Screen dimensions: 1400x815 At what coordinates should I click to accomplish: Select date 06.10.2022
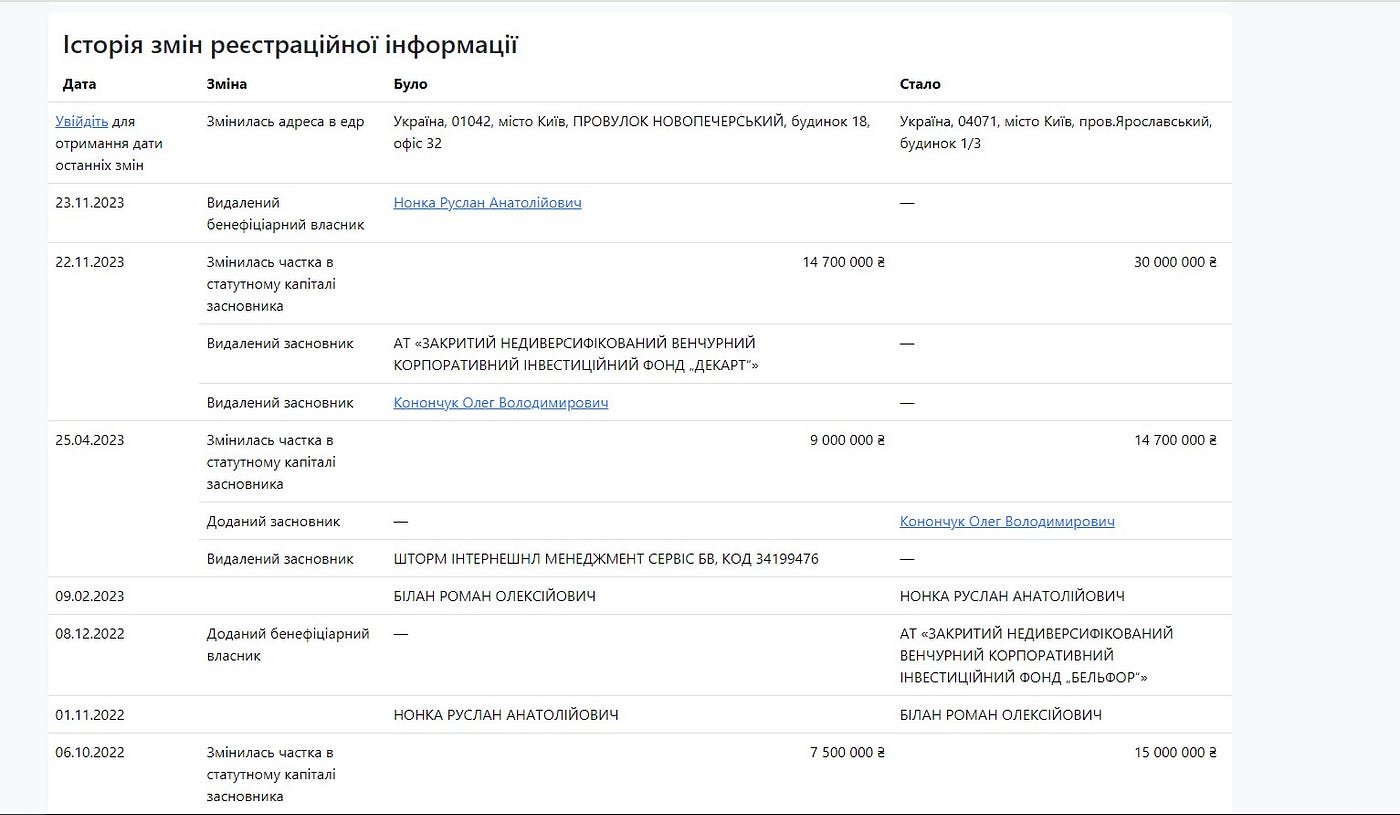coord(90,752)
